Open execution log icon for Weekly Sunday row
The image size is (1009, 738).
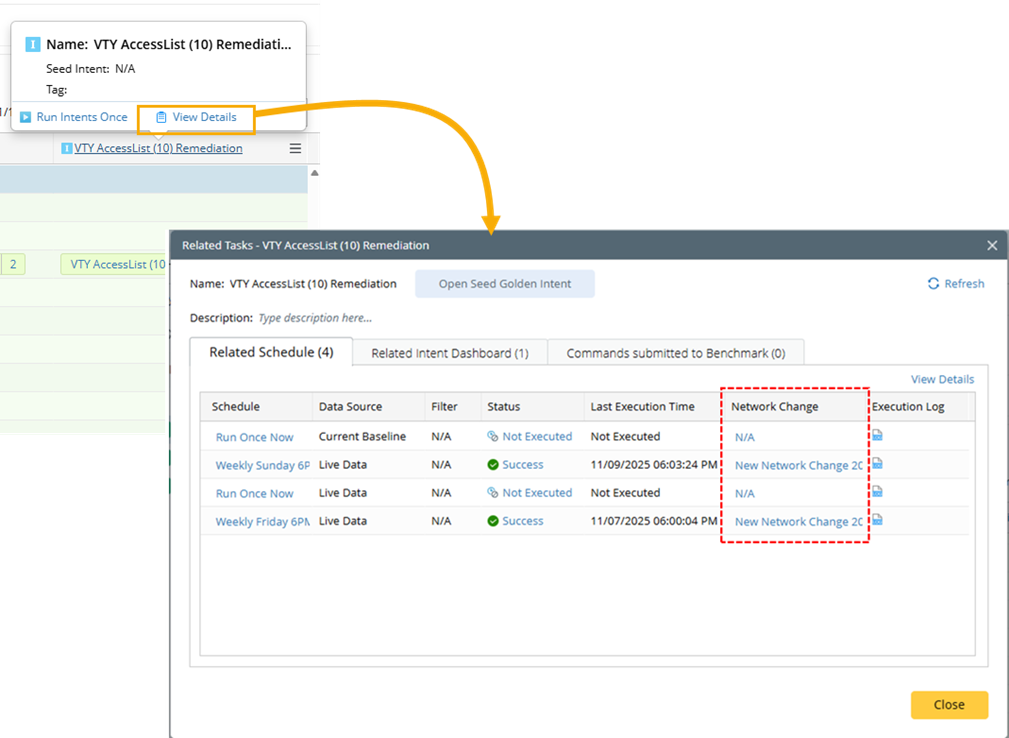click(x=877, y=464)
